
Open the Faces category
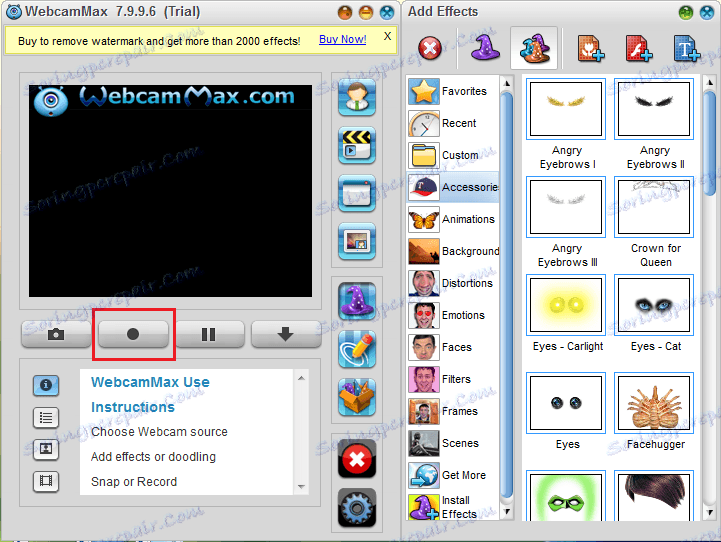453,347
